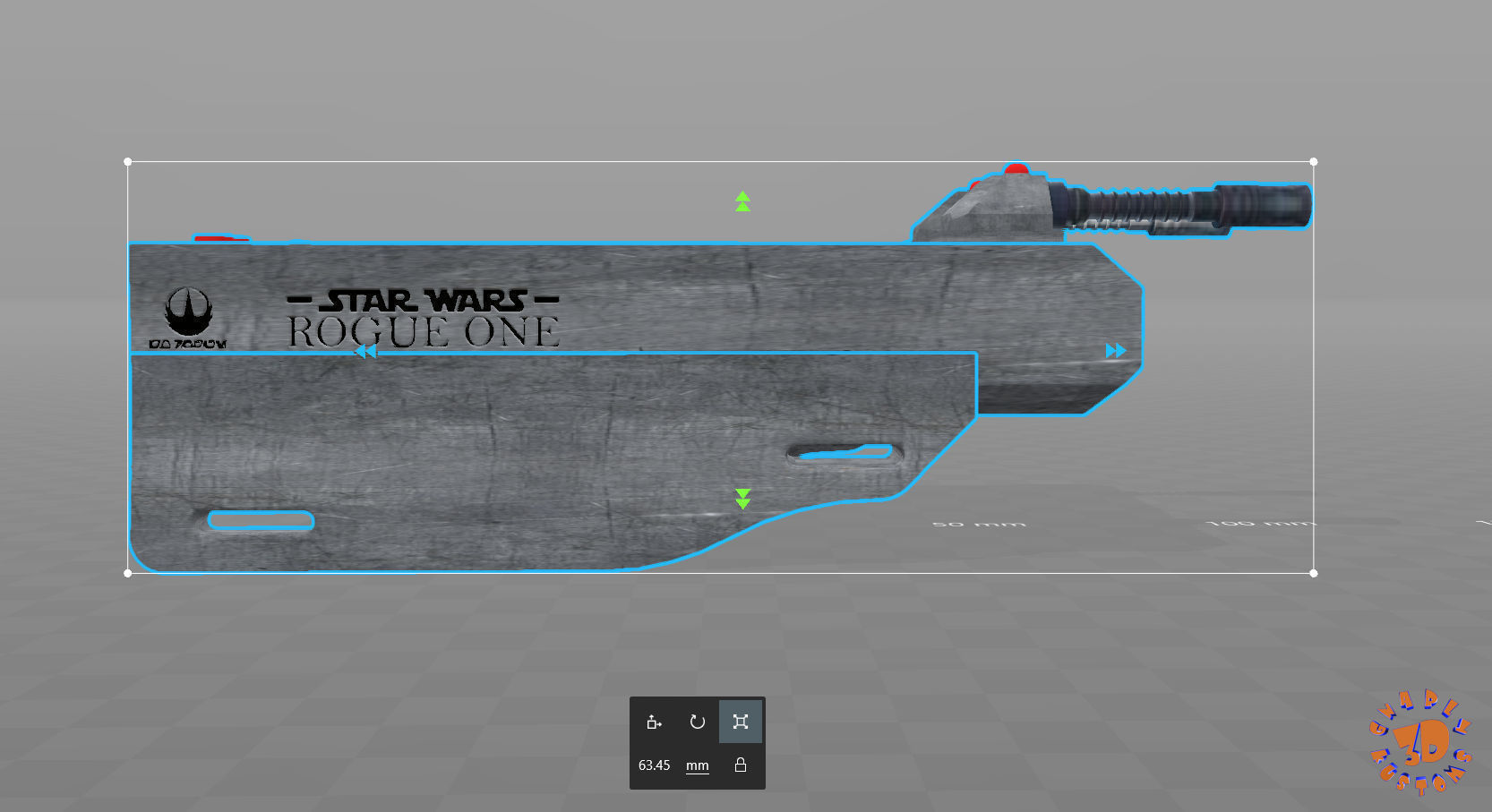The height and width of the screenshot is (812, 1492).
Task: Select the Rotate tool icon
Action: pos(698,722)
